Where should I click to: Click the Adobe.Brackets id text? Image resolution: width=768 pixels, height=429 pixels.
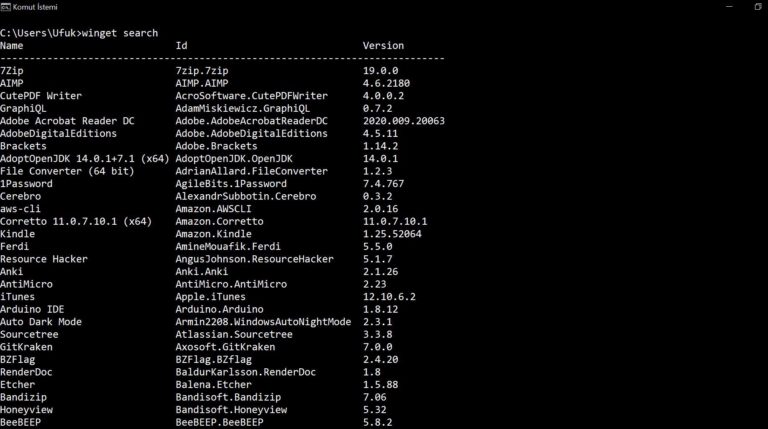point(216,146)
